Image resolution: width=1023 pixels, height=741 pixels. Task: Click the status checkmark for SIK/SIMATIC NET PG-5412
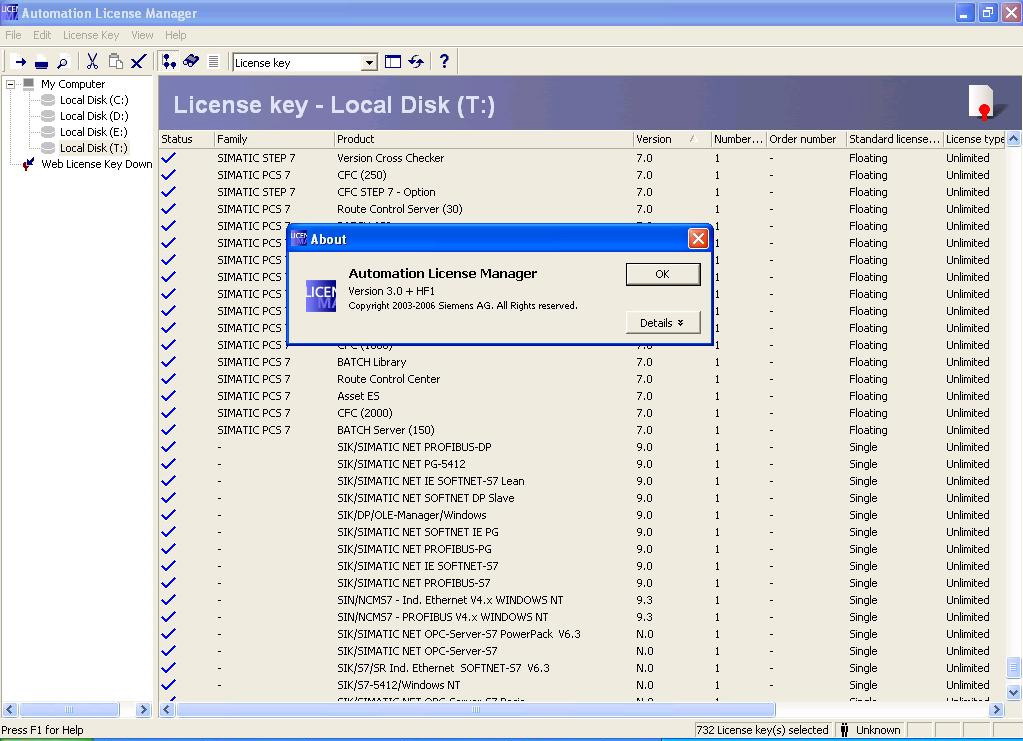168,464
